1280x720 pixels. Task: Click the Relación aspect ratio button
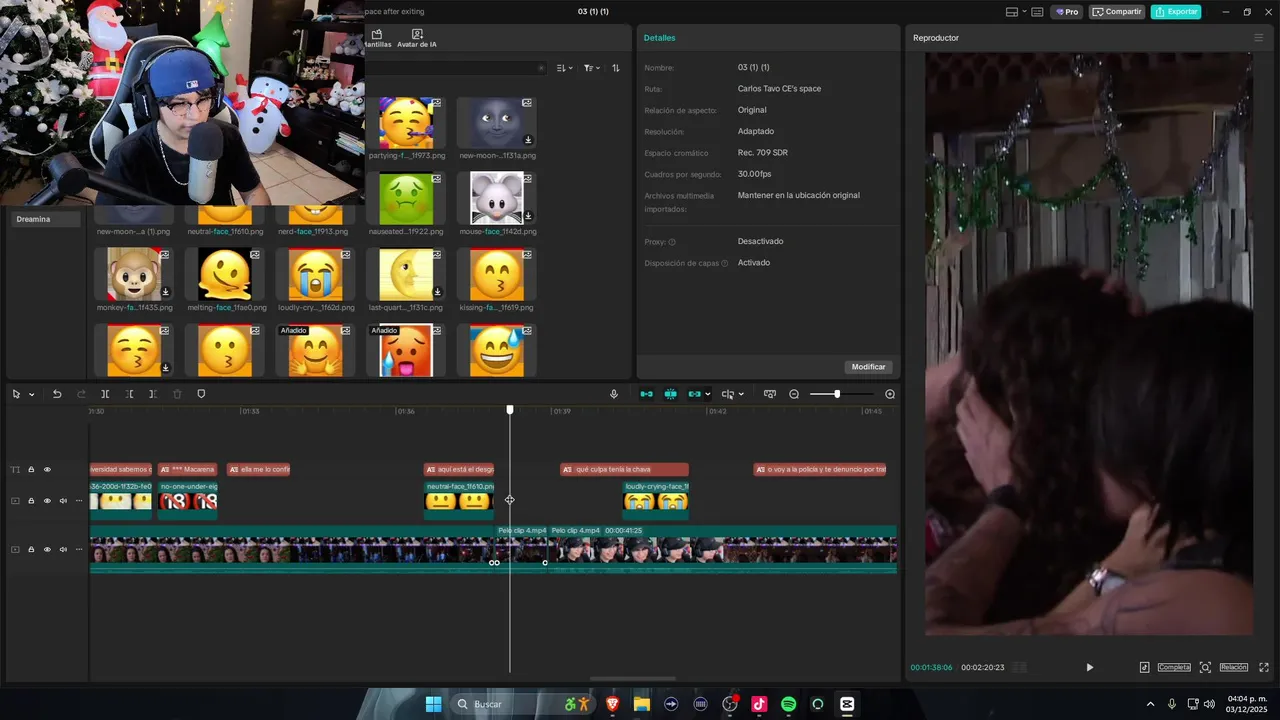coord(1233,667)
